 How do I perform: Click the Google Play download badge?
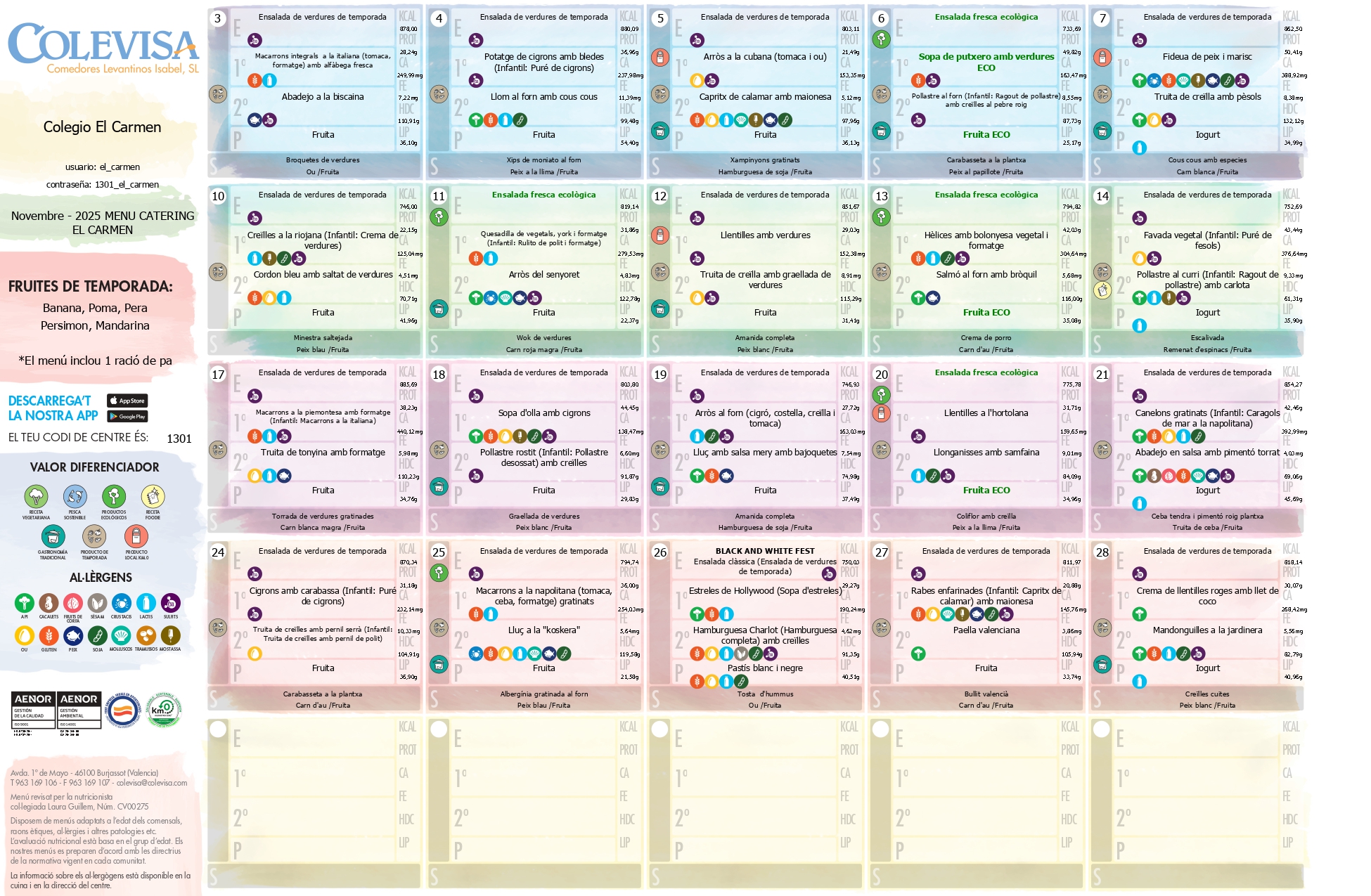(x=127, y=417)
